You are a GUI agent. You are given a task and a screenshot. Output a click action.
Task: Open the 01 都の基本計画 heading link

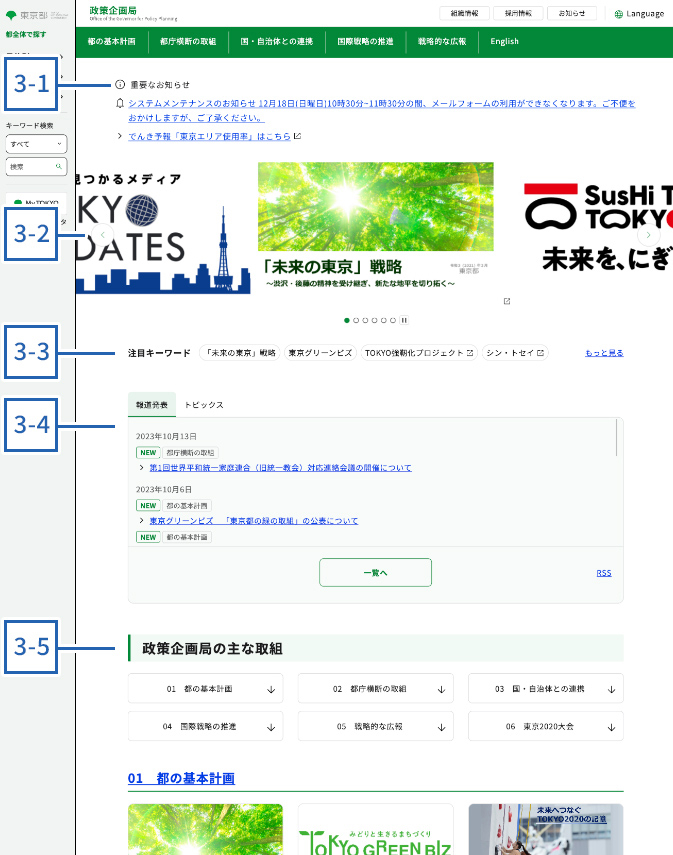[x=181, y=778]
